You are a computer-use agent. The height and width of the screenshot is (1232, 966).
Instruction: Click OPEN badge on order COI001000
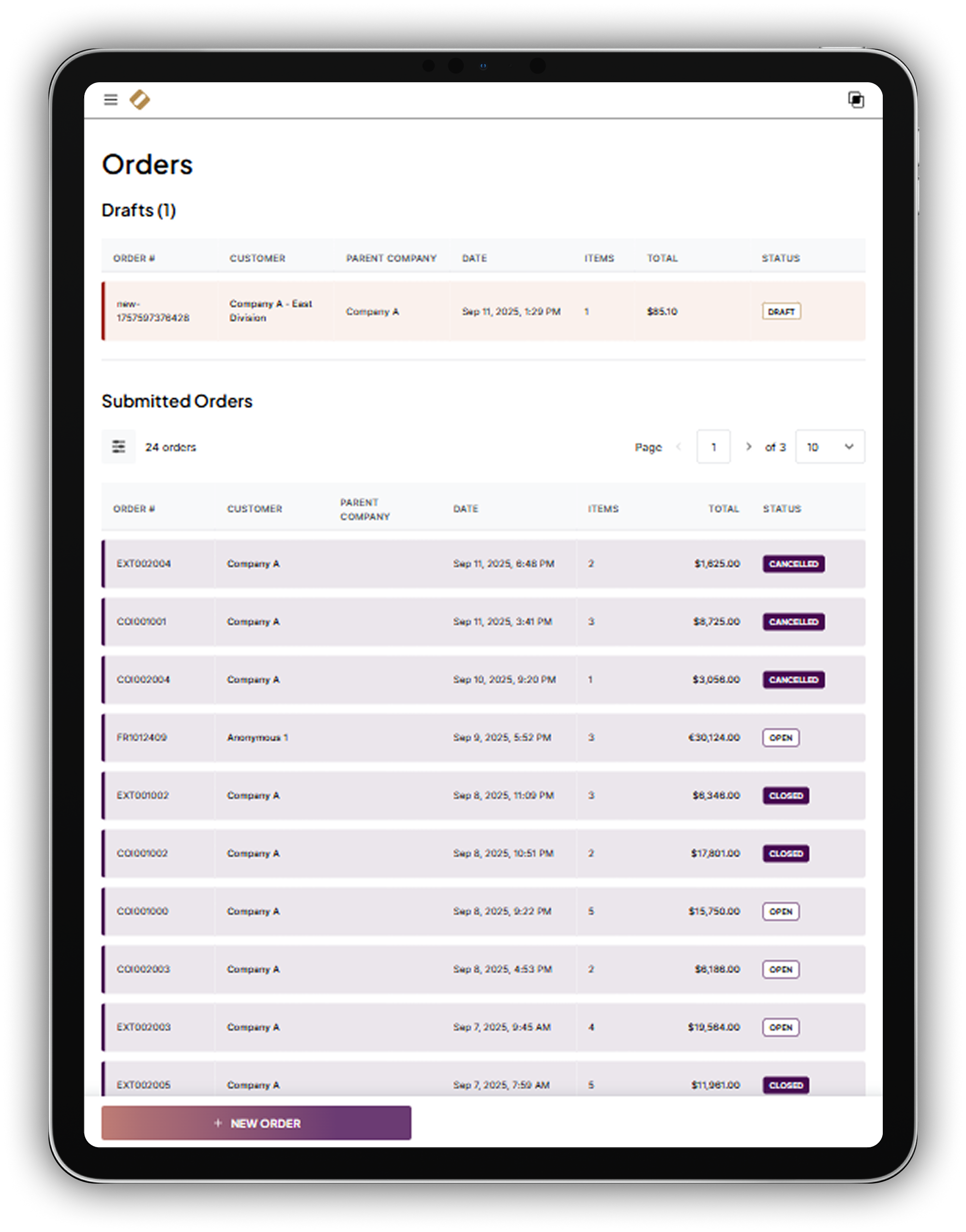point(781,912)
